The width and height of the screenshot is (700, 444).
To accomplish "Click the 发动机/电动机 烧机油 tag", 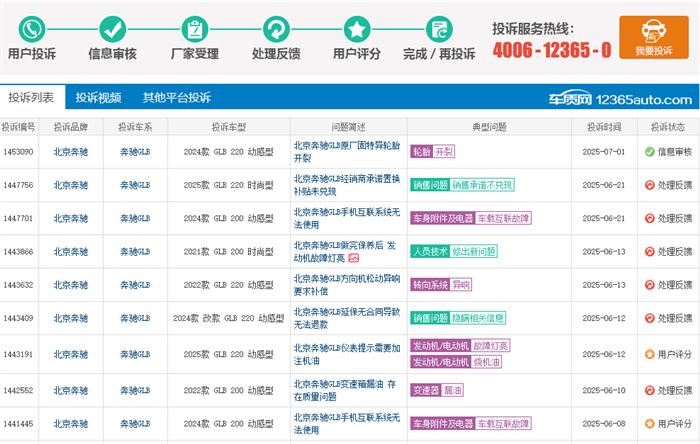I will (456, 362).
